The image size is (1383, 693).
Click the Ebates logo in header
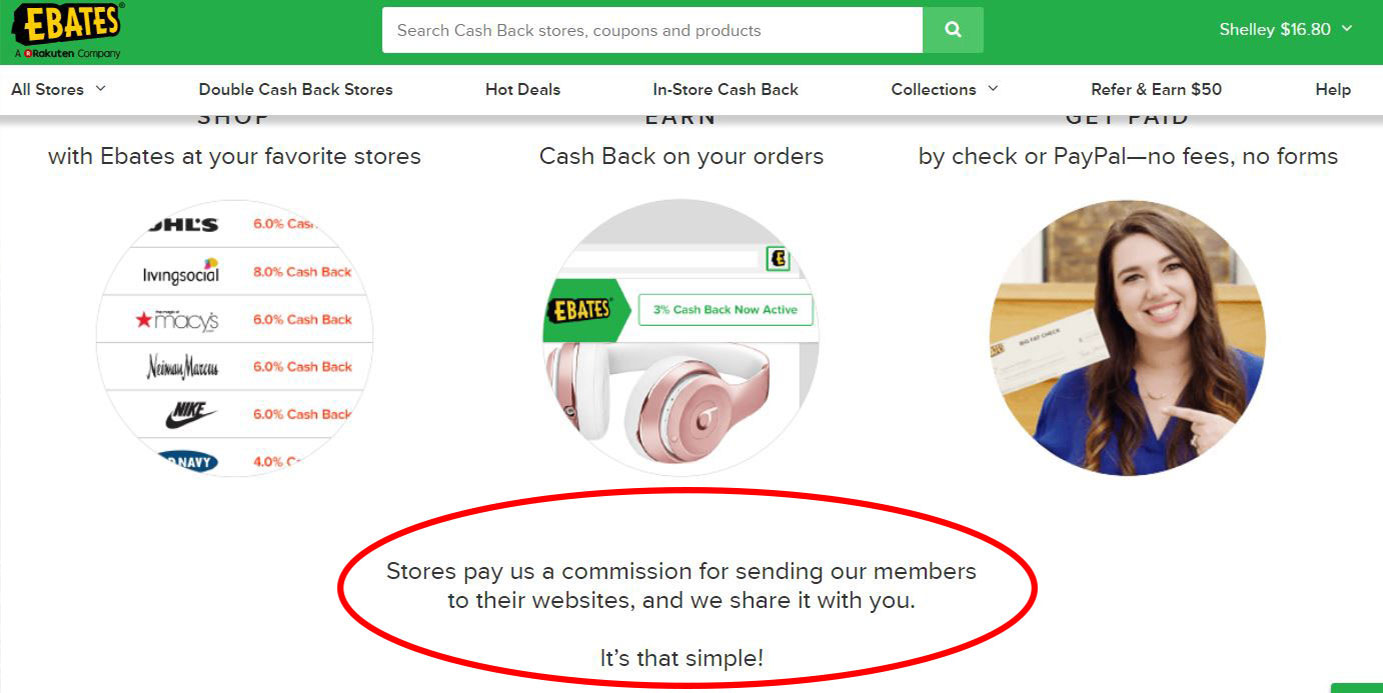(67, 31)
